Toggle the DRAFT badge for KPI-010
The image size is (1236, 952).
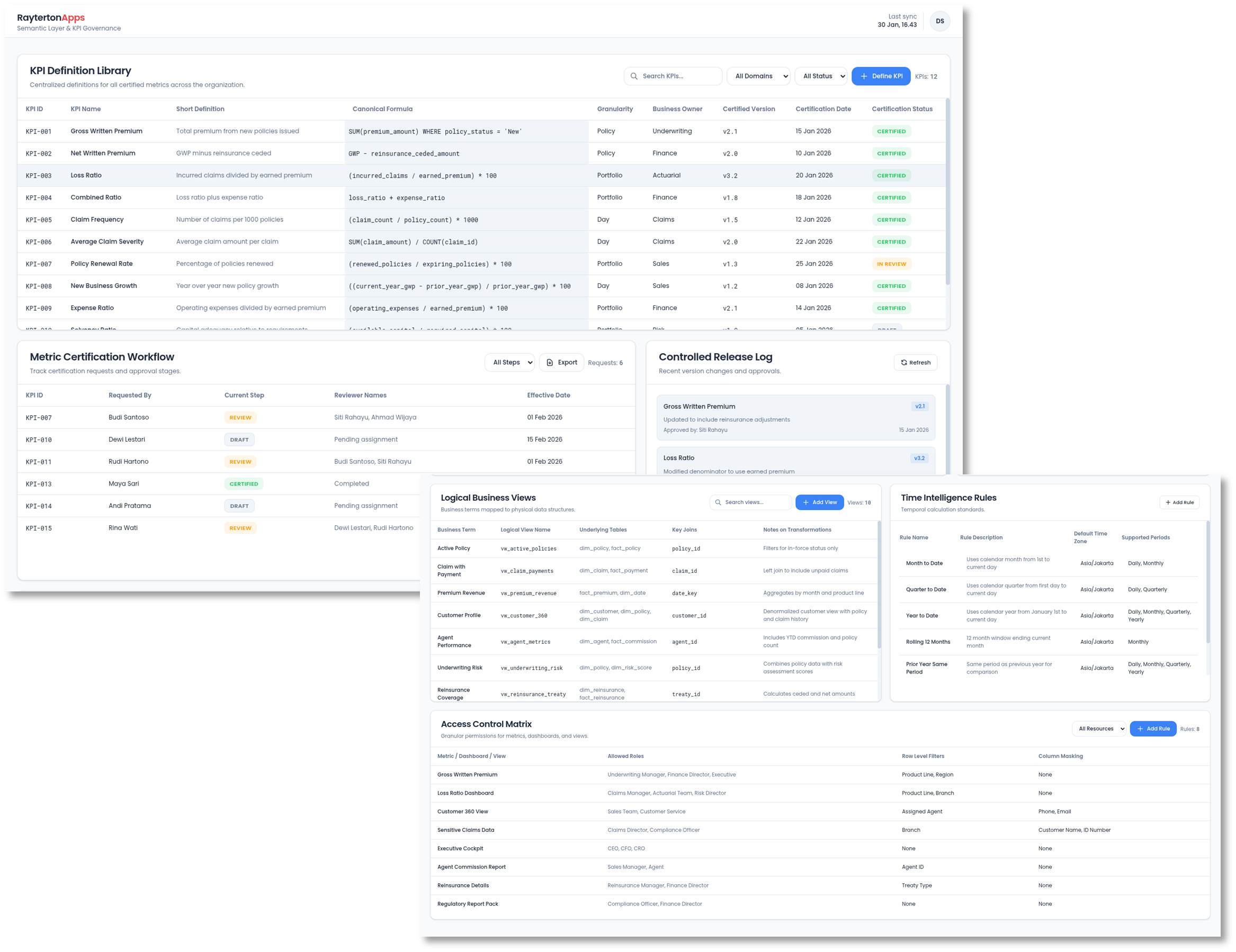(x=239, y=439)
